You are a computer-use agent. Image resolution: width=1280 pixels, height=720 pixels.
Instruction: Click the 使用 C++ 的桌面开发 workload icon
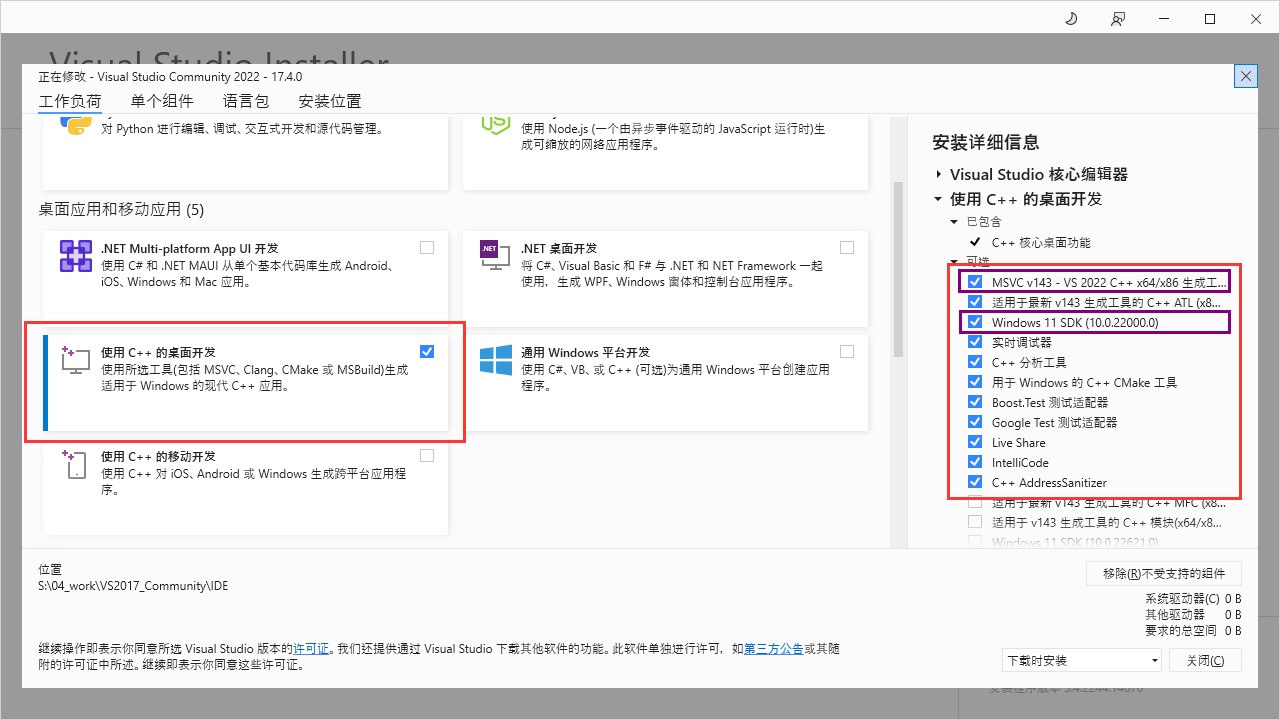click(x=77, y=360)
